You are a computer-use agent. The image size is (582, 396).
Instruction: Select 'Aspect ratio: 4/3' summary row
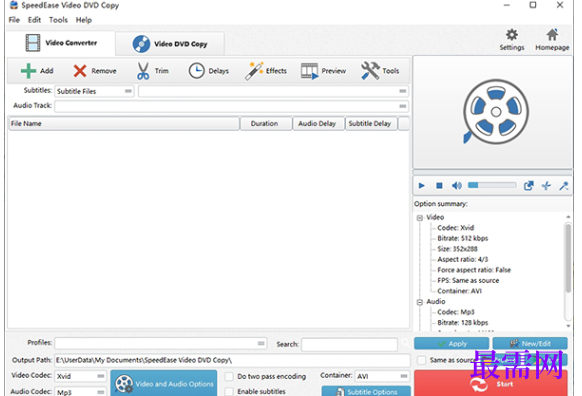[x=462, y=259]
